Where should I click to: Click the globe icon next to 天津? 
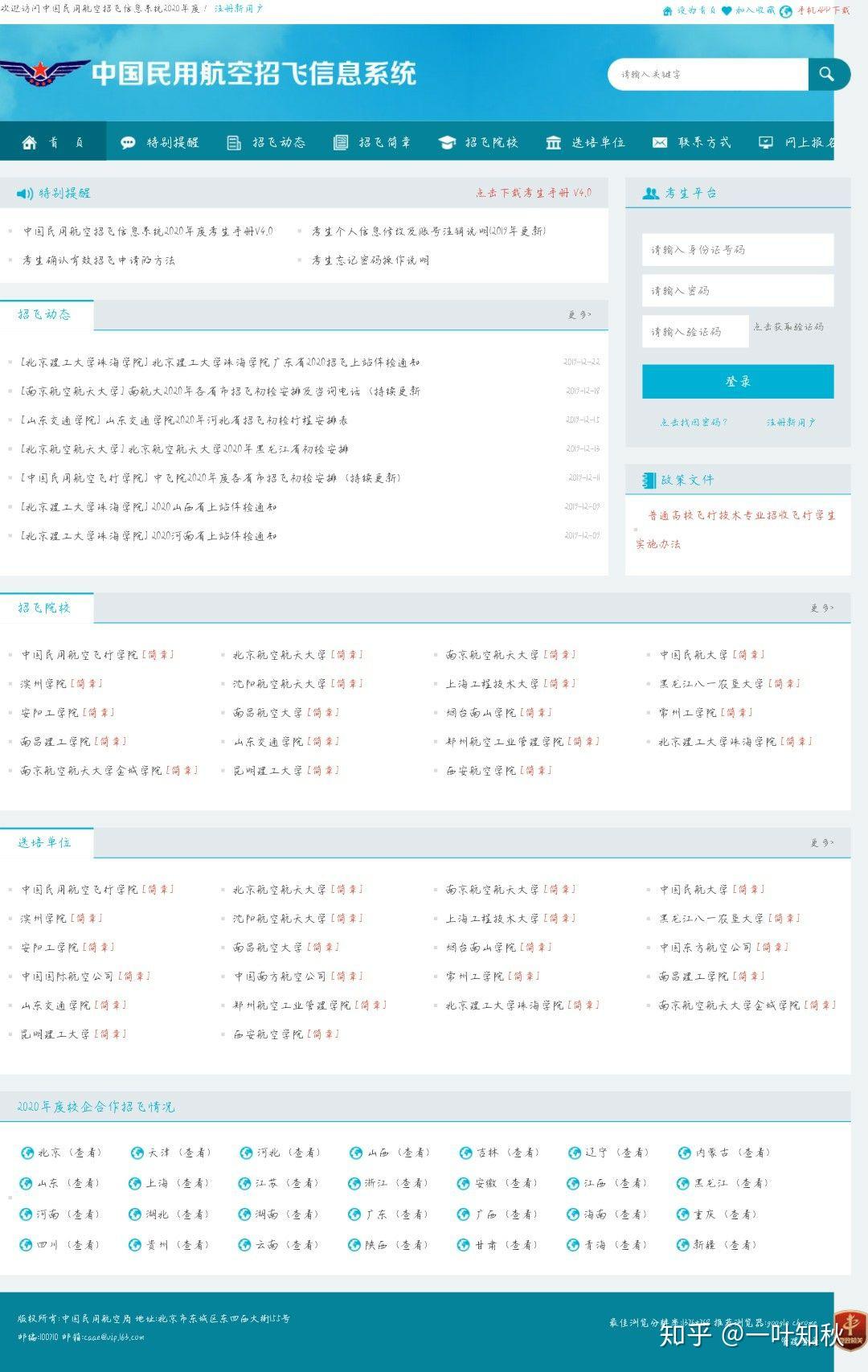tap(137, 1153)
